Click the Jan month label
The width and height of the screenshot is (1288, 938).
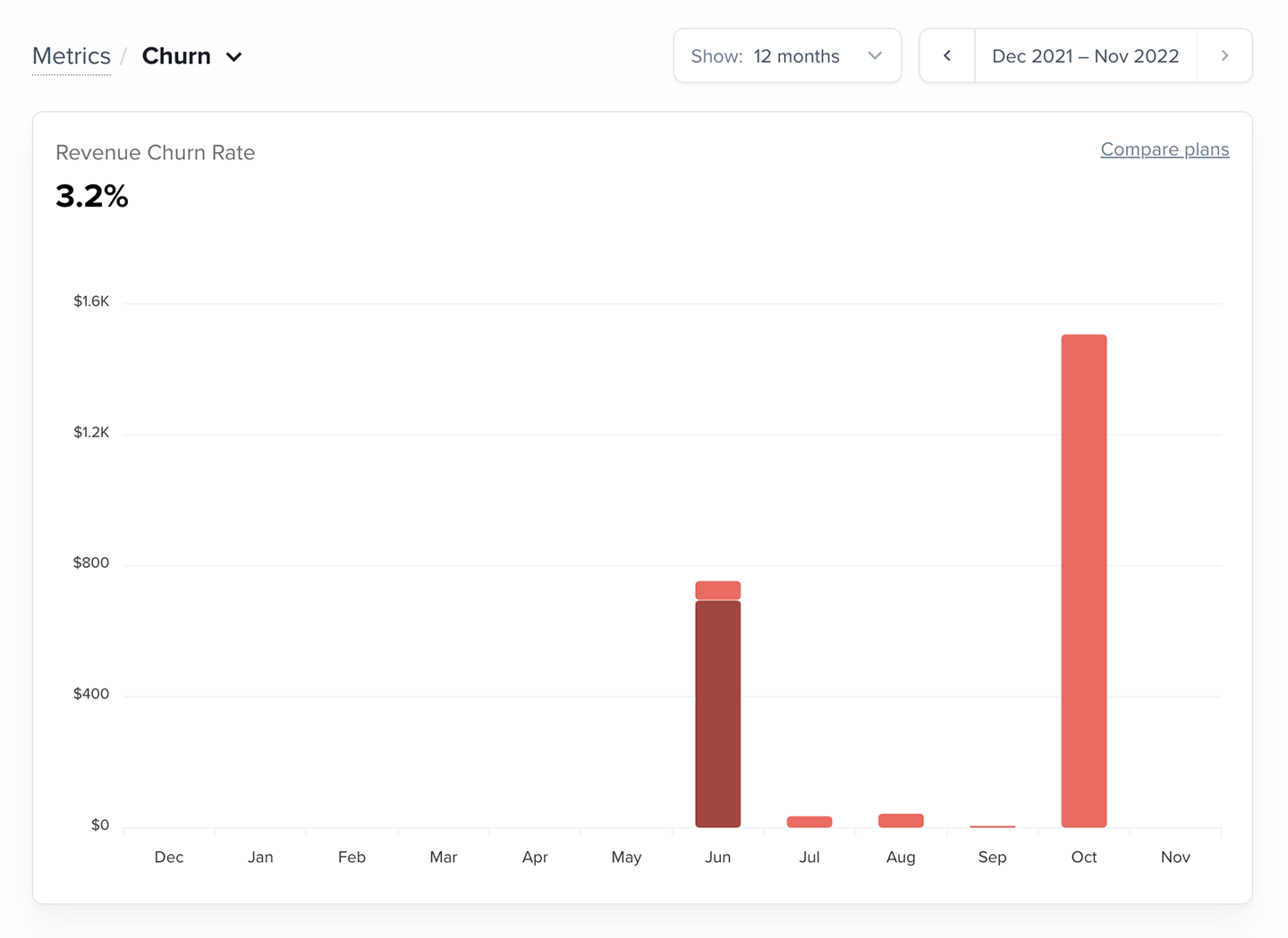[260, 858]
